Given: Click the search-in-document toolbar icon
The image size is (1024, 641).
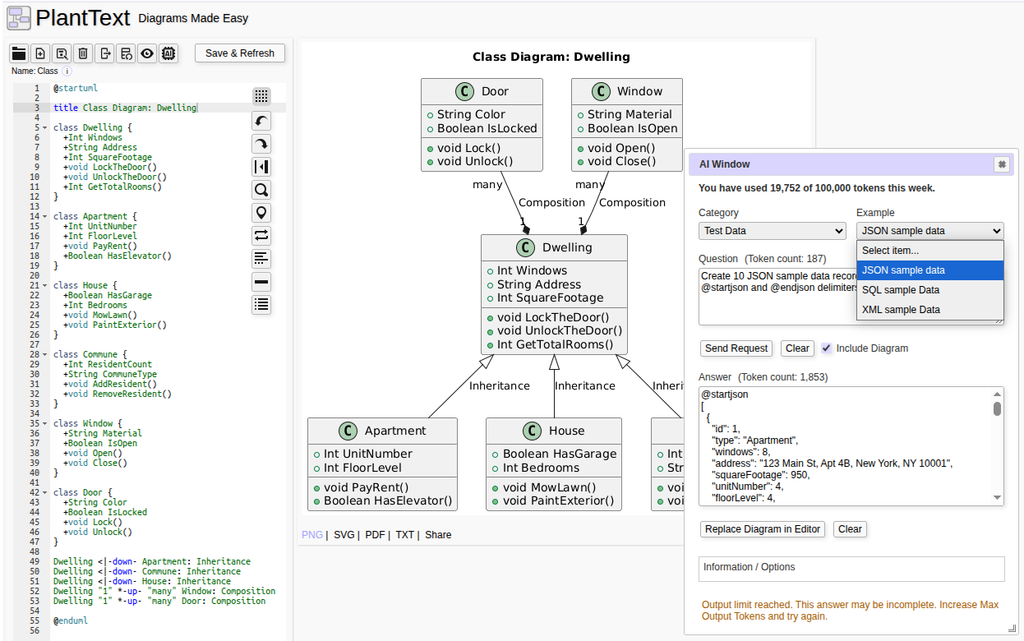Looking at the screenshot, I should tap(62, 54).
